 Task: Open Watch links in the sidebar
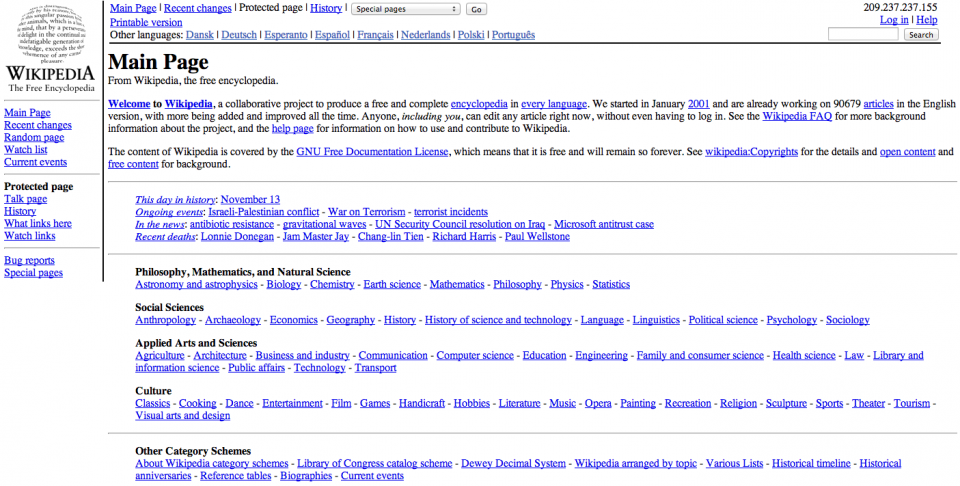(x=29, y=236)
